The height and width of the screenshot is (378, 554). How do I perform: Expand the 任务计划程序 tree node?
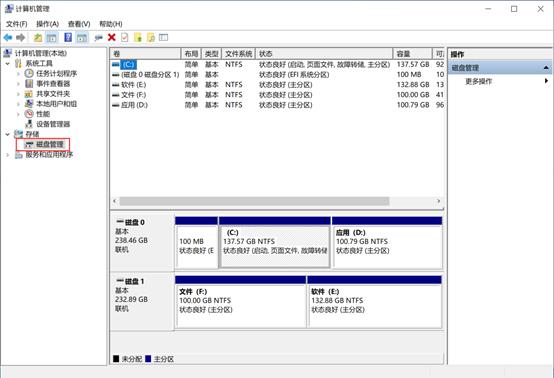18,74
